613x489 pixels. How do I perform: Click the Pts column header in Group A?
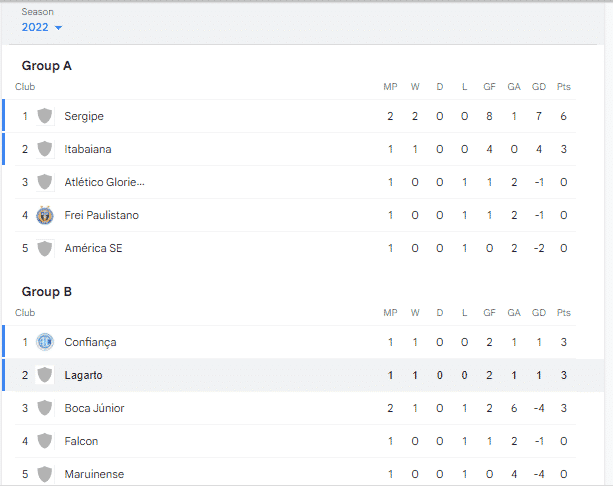564,87
